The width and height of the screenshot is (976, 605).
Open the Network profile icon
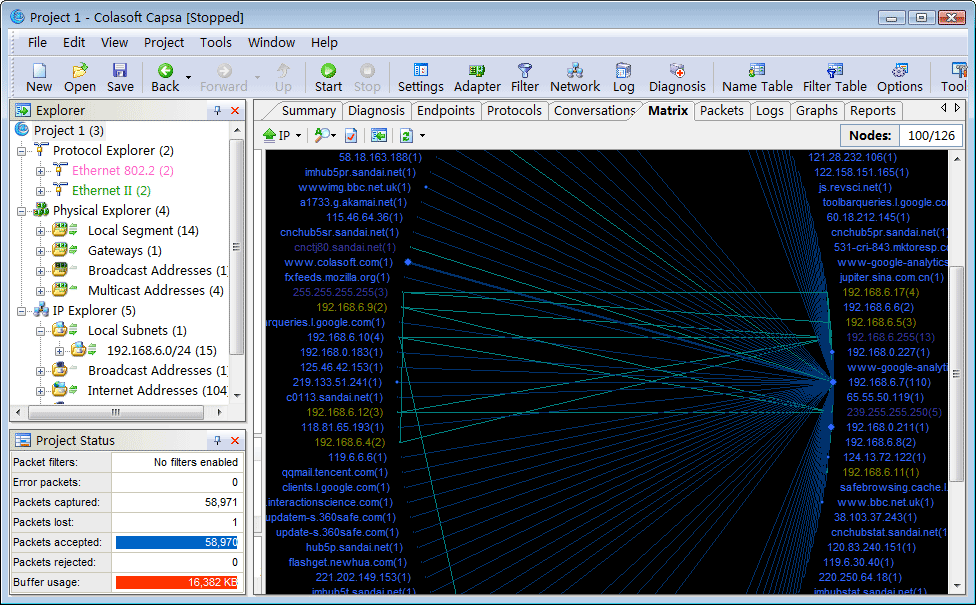point(575,75)
